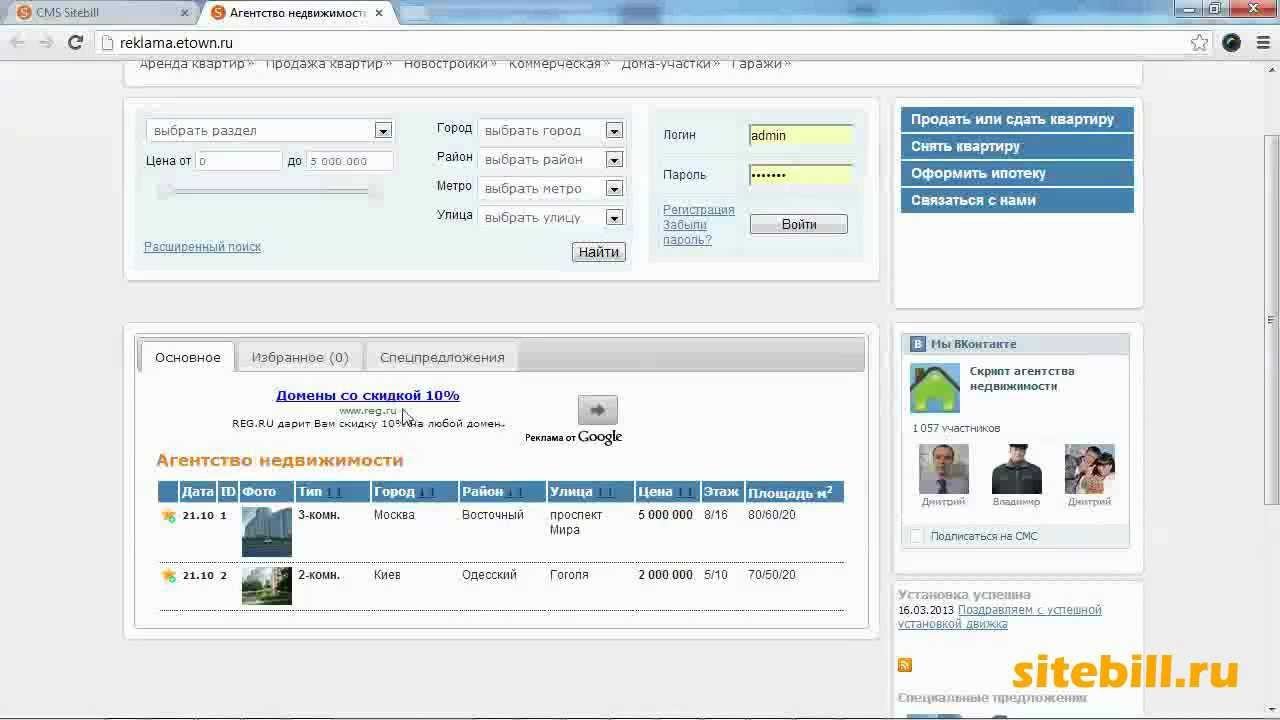Open the orange RSS feed icon
This screenshot has width=1280, height=720.
click(x=905, y=665)
